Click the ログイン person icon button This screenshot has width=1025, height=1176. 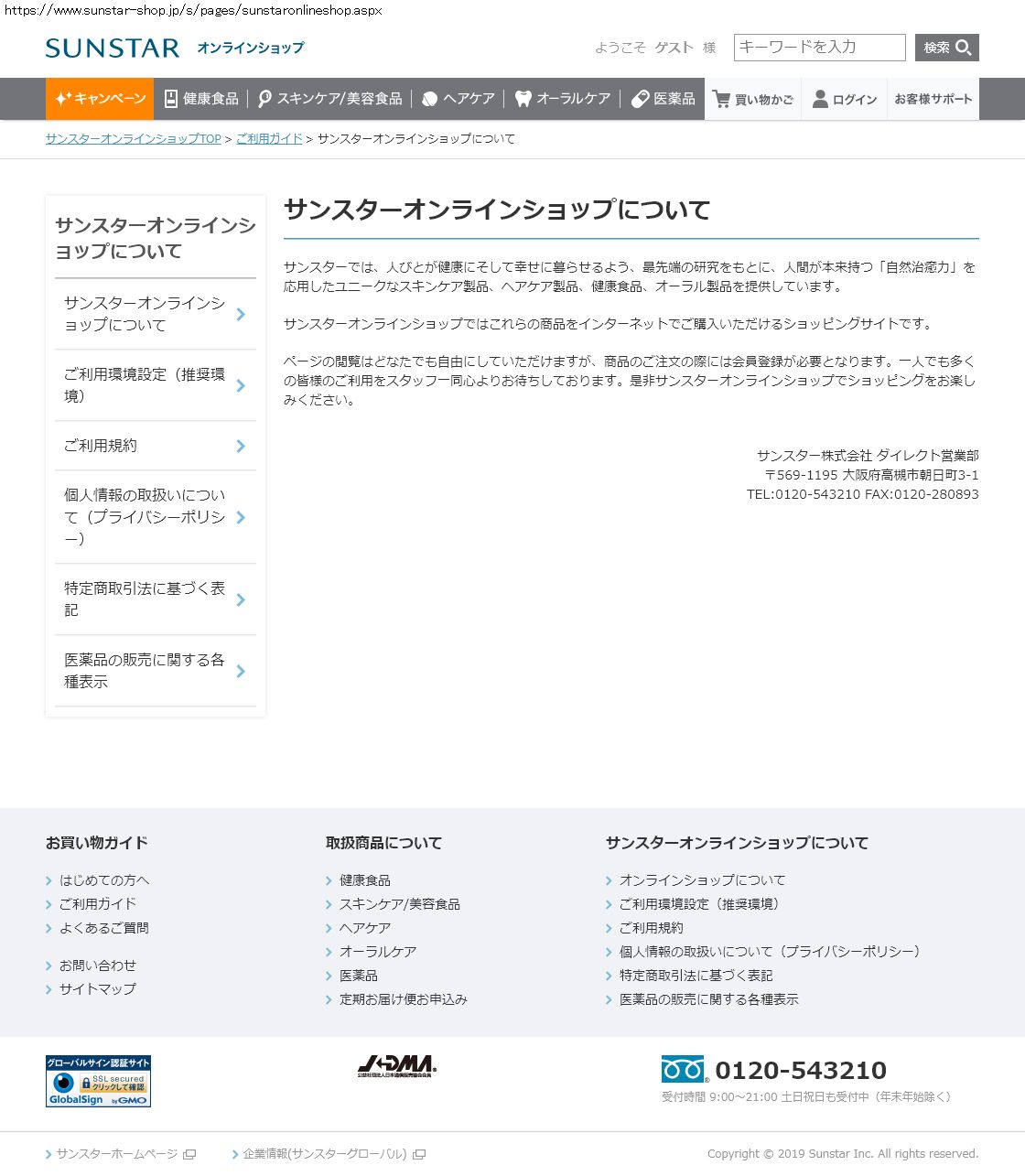(x=845, y=99)
